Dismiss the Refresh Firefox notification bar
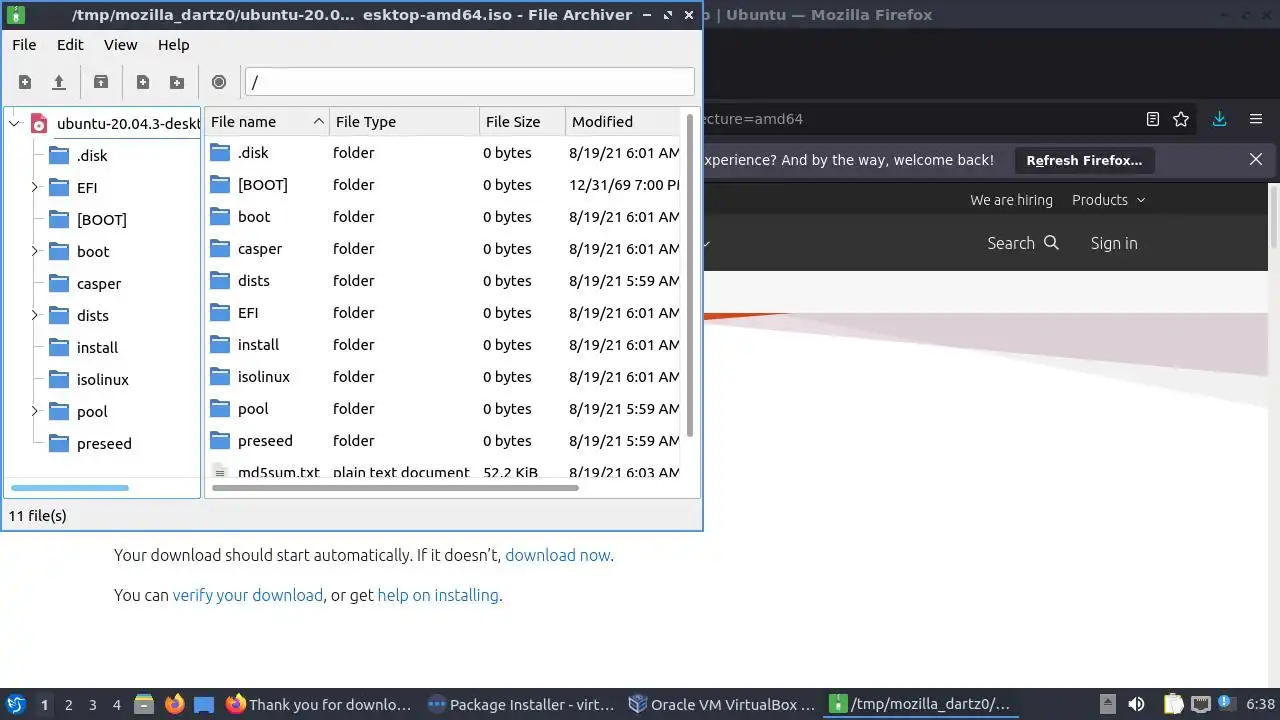Image resolution: width=1280 pixels, height=720 pixels. pos(1256,159)
